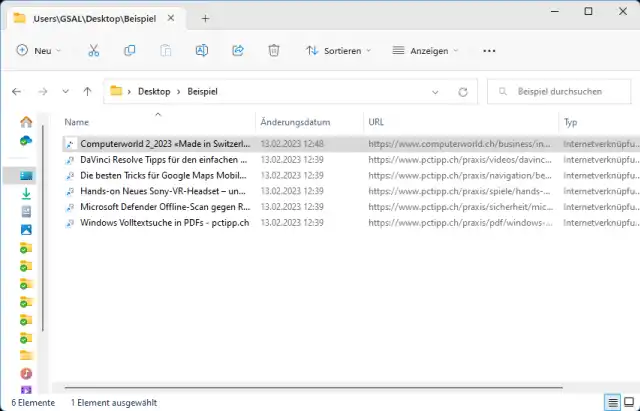Open the Home icon in navigation sidebar
The height and width of the screenshot is (411, 640).
tap(26, 122)
